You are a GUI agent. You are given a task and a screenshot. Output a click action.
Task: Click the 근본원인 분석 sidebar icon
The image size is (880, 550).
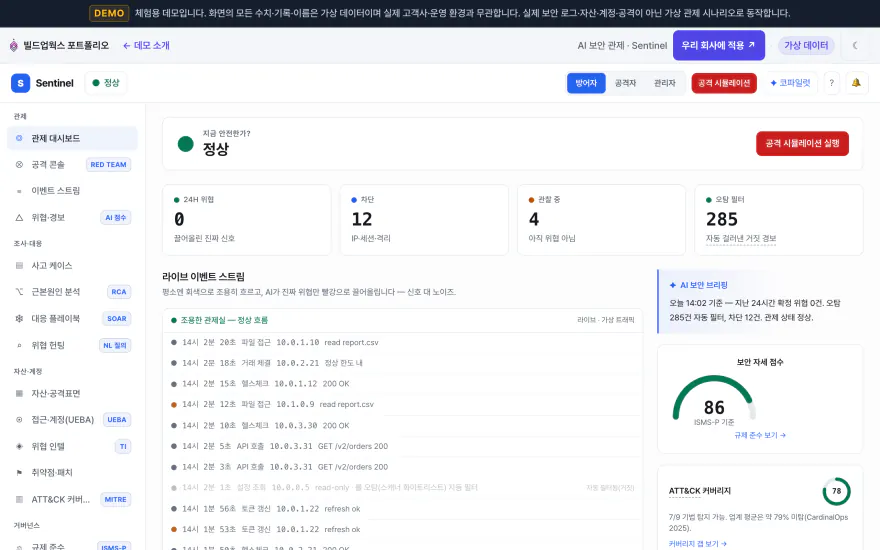(19, 292)
